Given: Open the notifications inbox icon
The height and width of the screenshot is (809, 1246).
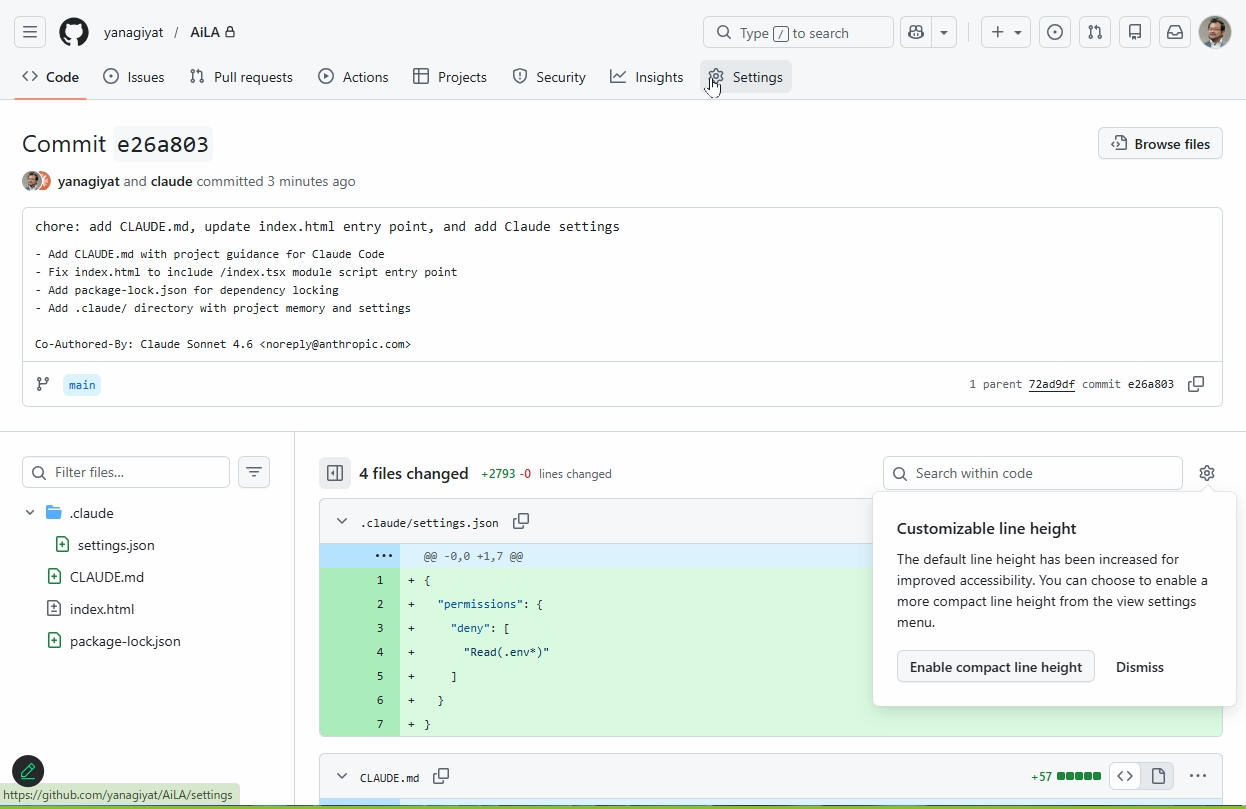Looking at the screenshot, I should tap(1175, 32).
